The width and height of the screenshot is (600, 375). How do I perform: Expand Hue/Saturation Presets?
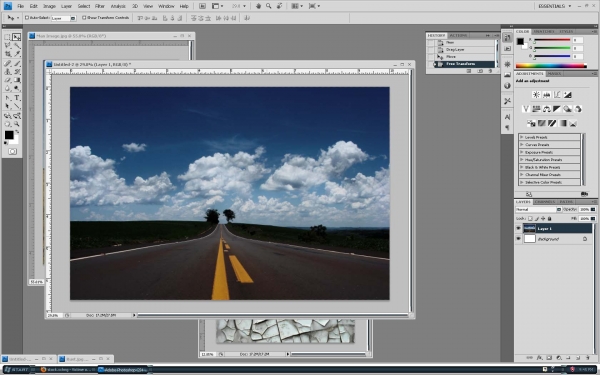[x=522, y=160]
